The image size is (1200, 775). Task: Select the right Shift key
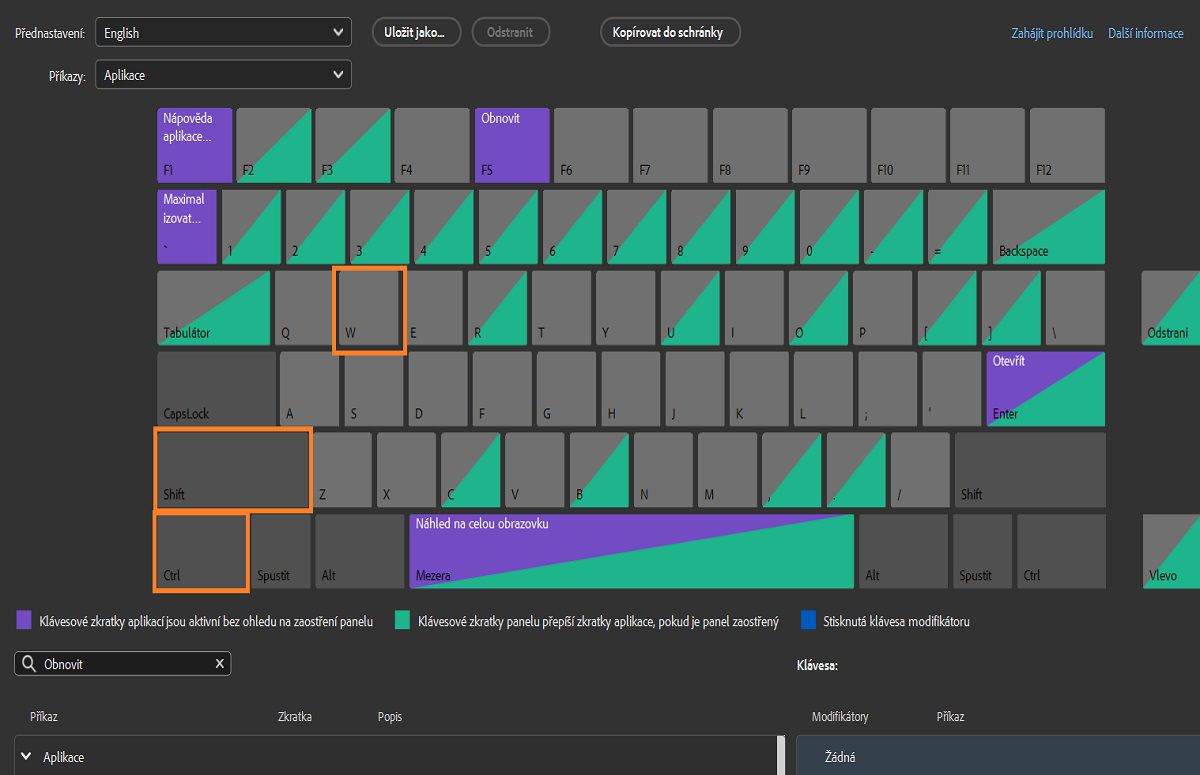(1030, 470)
